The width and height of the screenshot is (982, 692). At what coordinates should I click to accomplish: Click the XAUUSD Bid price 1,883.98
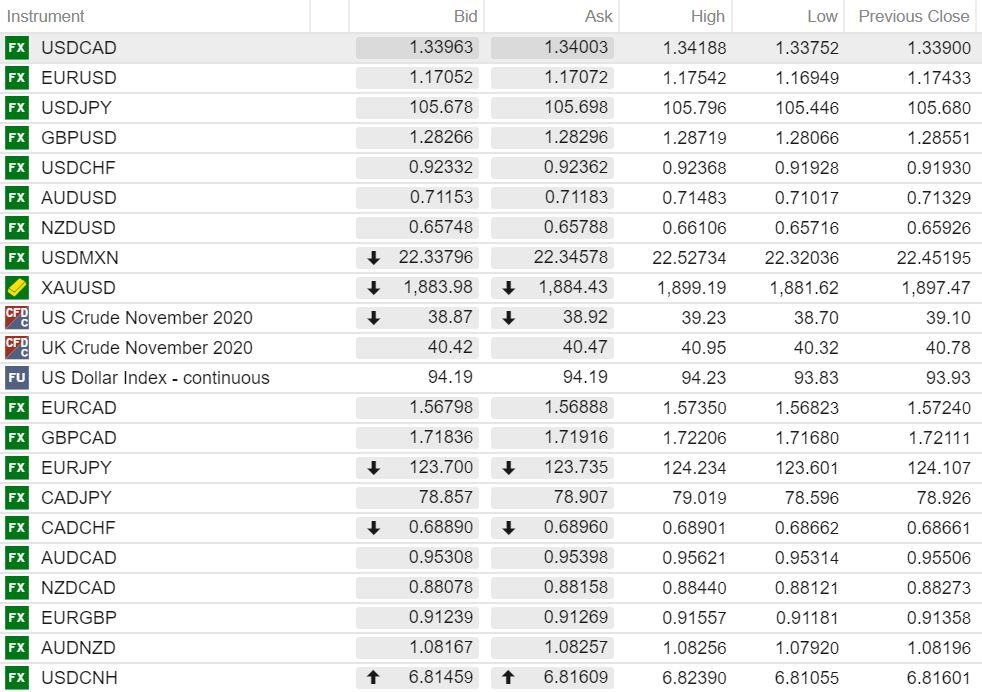point(438,288)
